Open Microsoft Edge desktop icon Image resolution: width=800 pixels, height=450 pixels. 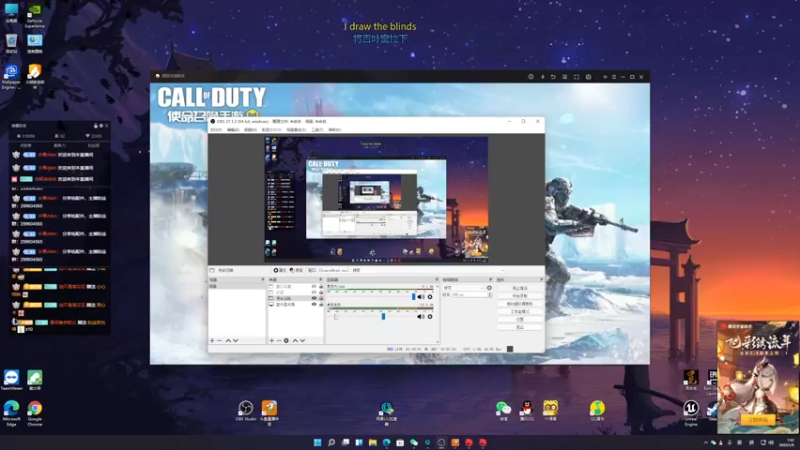click(x=11, y=413)
